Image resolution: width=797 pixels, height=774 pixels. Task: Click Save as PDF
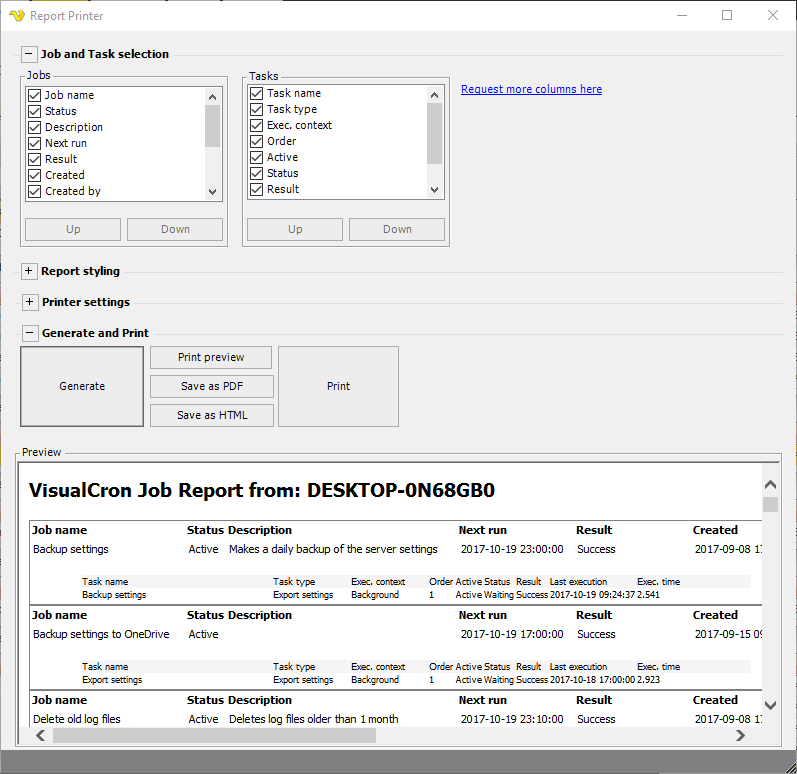tap(212, 386)
